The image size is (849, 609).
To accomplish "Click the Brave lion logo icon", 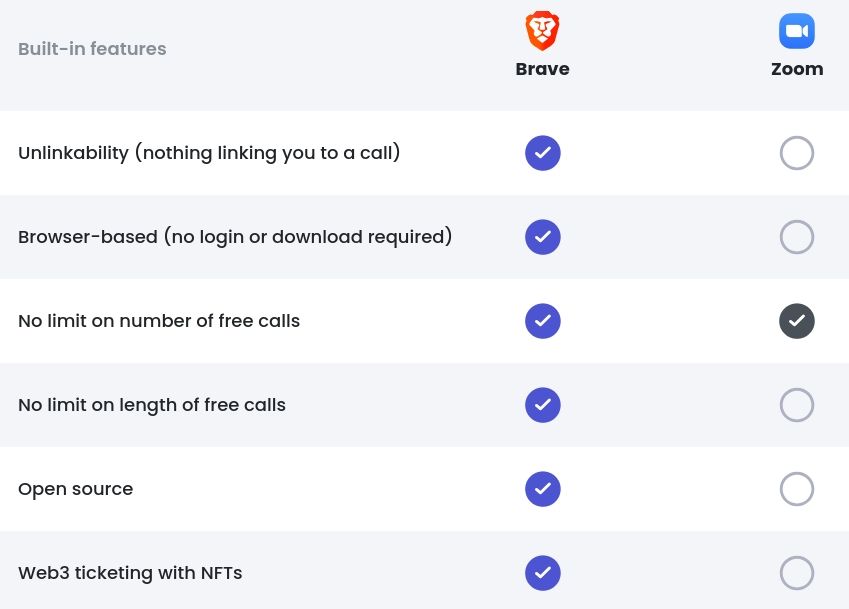I will [542, 31].
